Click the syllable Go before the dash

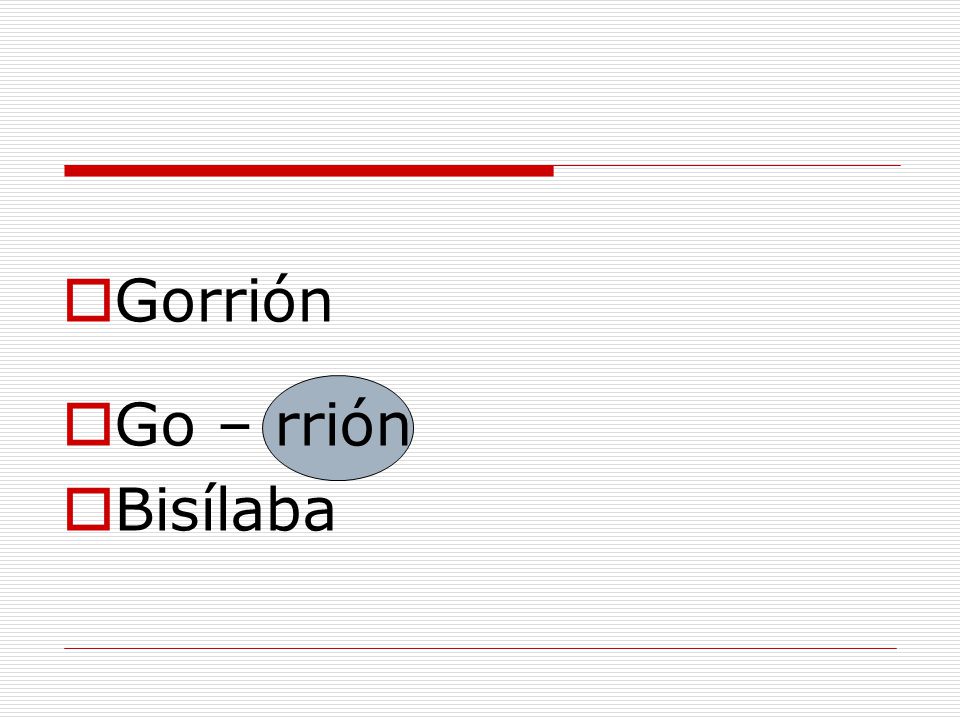155,424
